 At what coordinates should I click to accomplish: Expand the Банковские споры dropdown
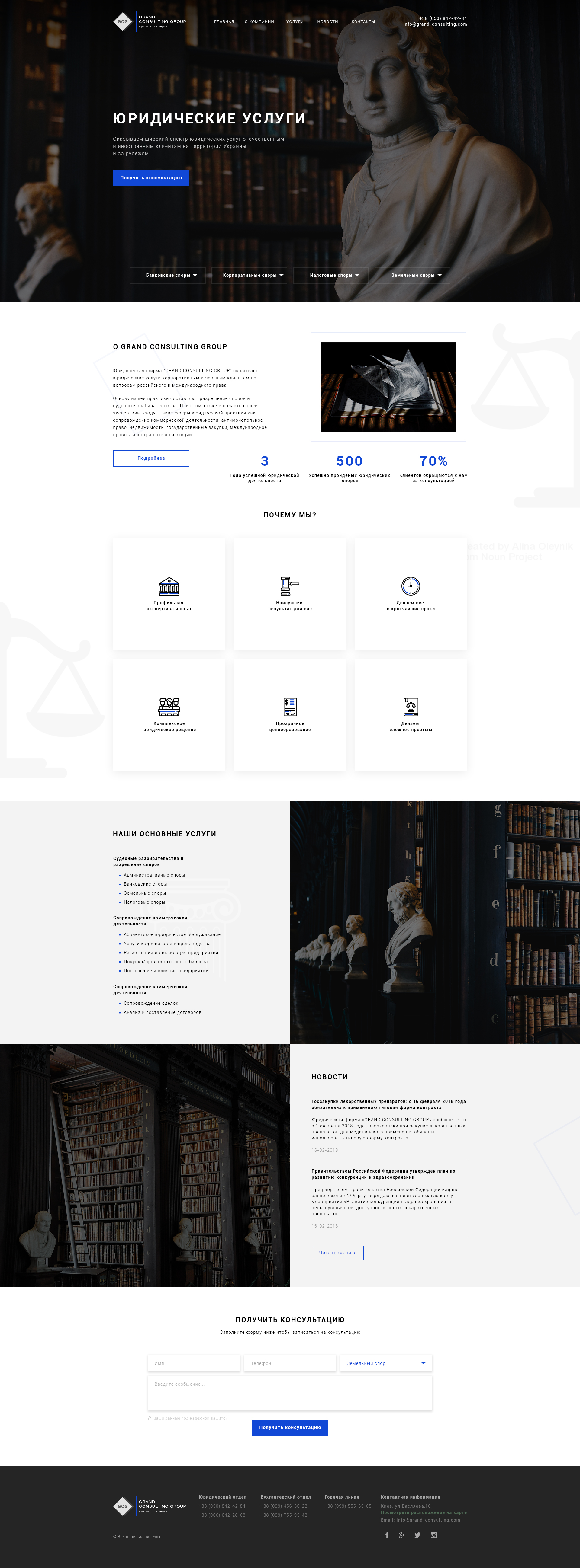tap(168, 275)
